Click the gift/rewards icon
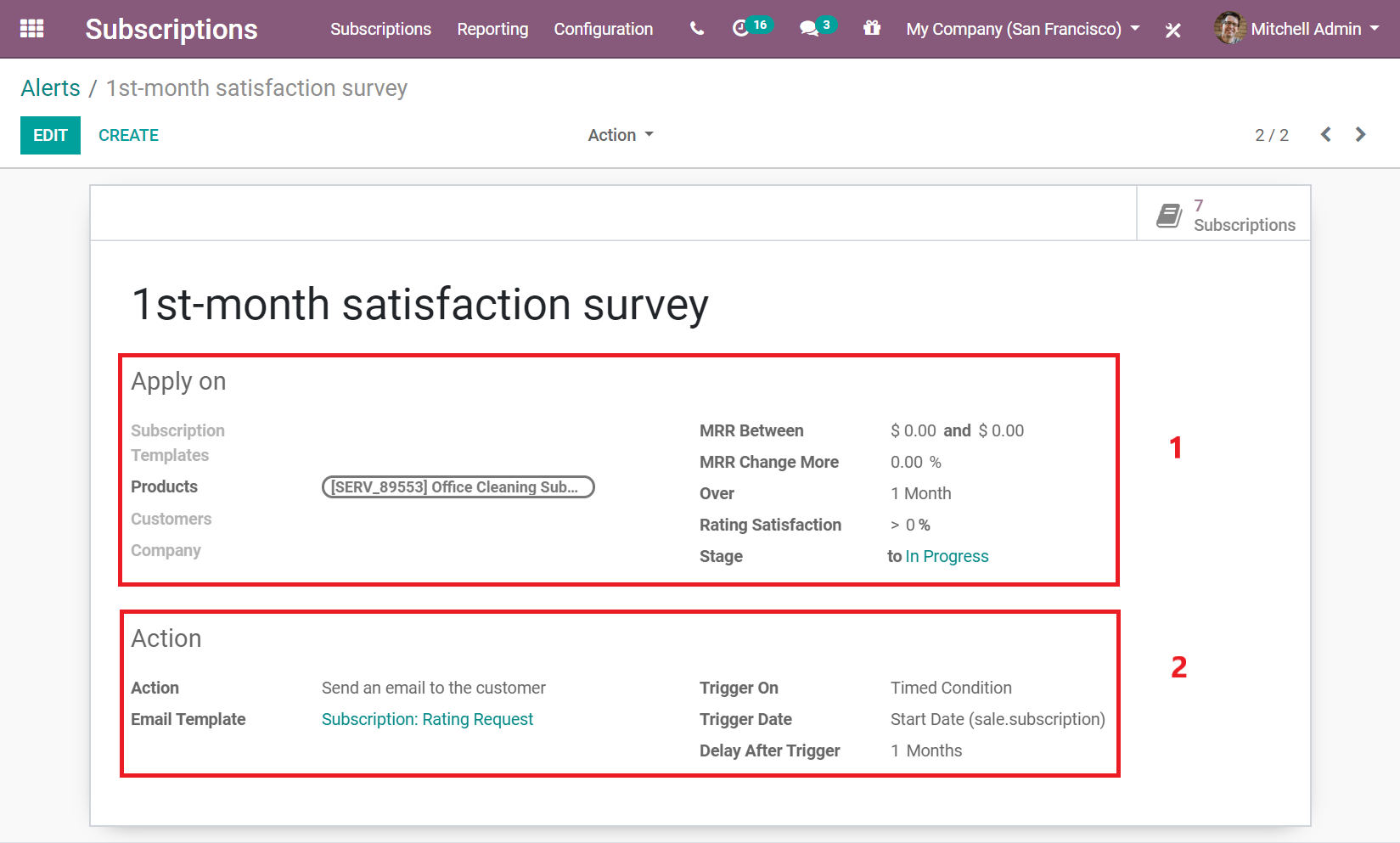This screenshot has height=843, width=1400. pos(872,28)
